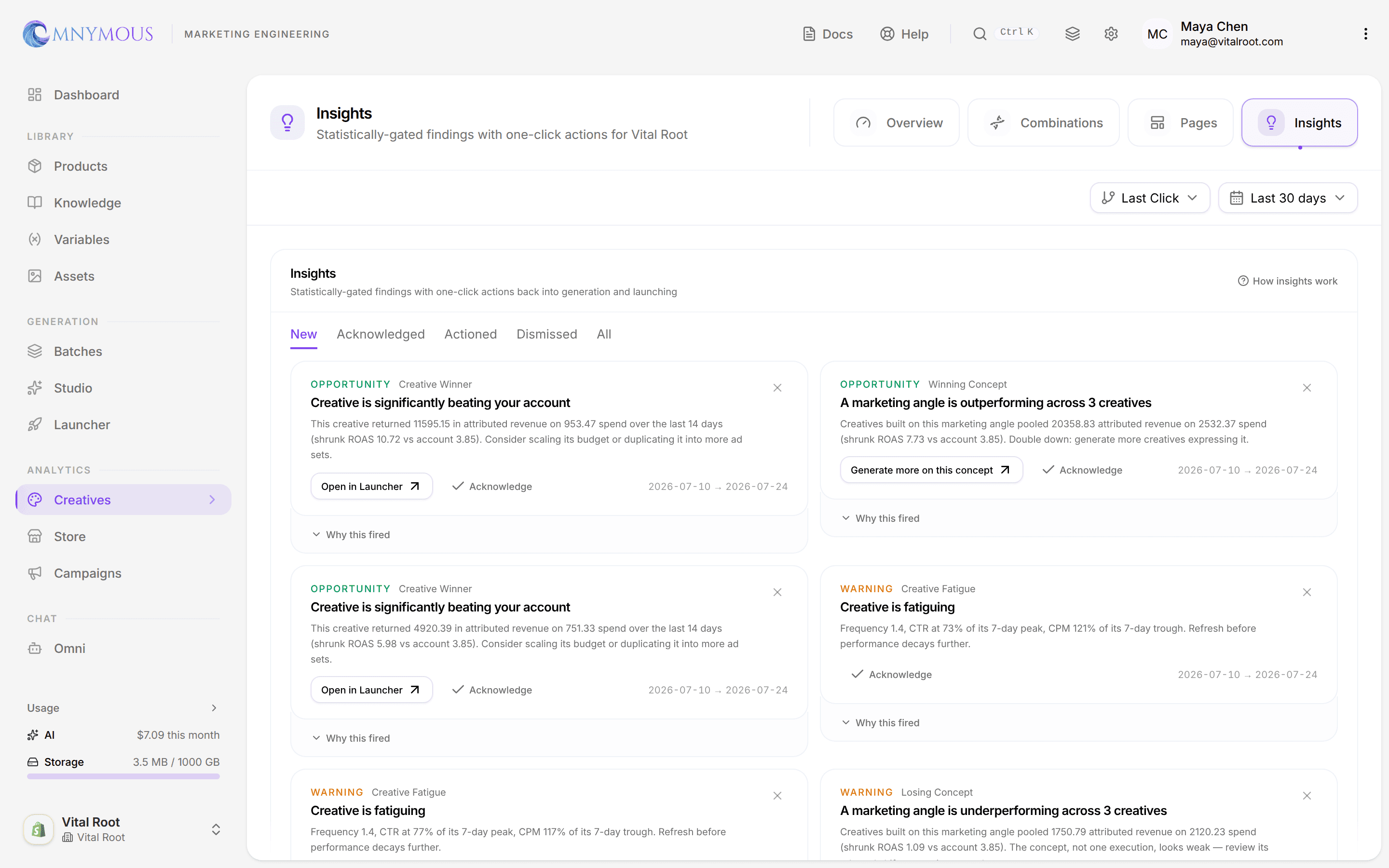
Task: Show Actioned insights tab
Action: (471, 334)
